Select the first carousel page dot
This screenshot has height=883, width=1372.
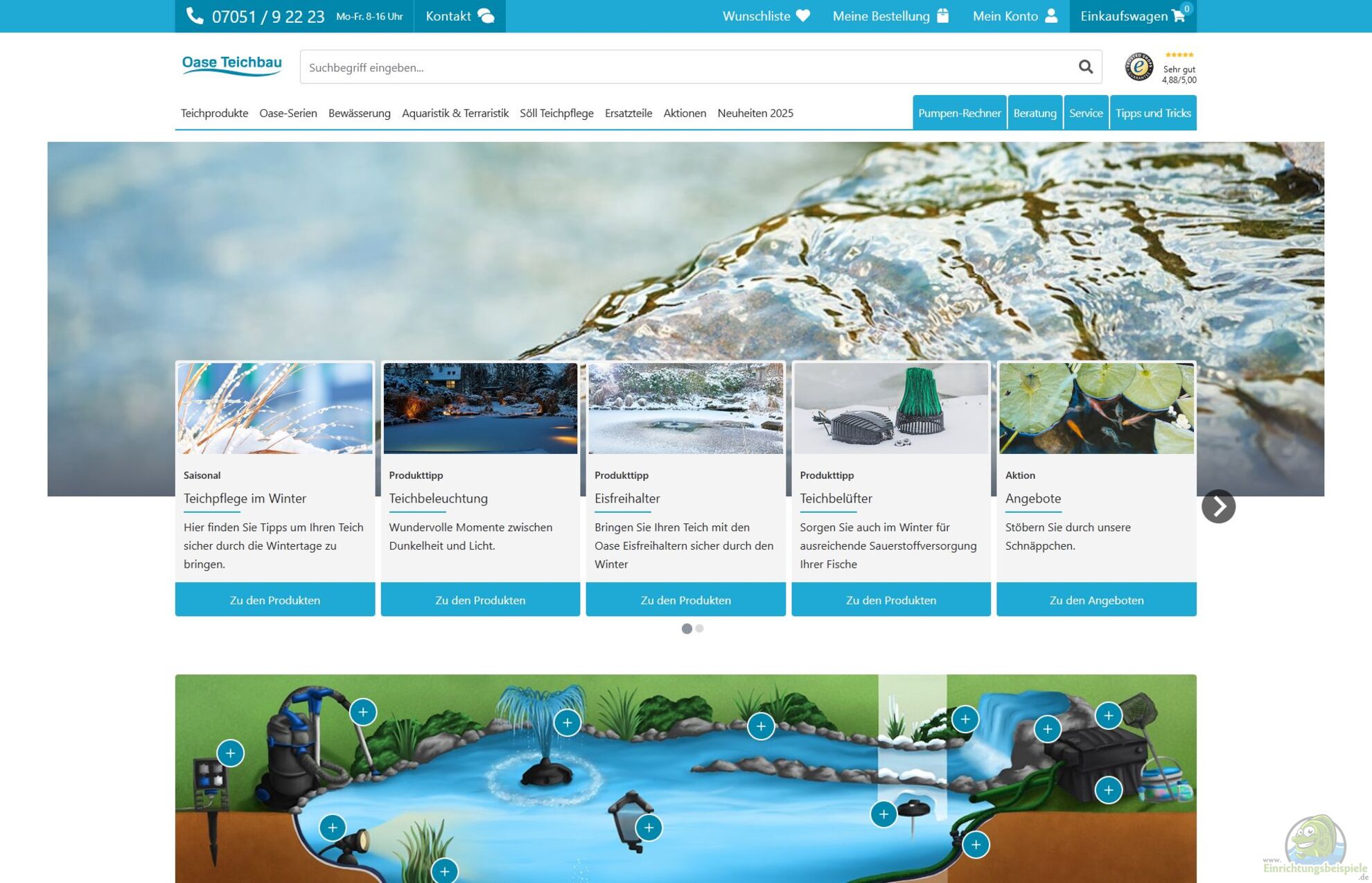pyautogui.click(x=686, y=628)
